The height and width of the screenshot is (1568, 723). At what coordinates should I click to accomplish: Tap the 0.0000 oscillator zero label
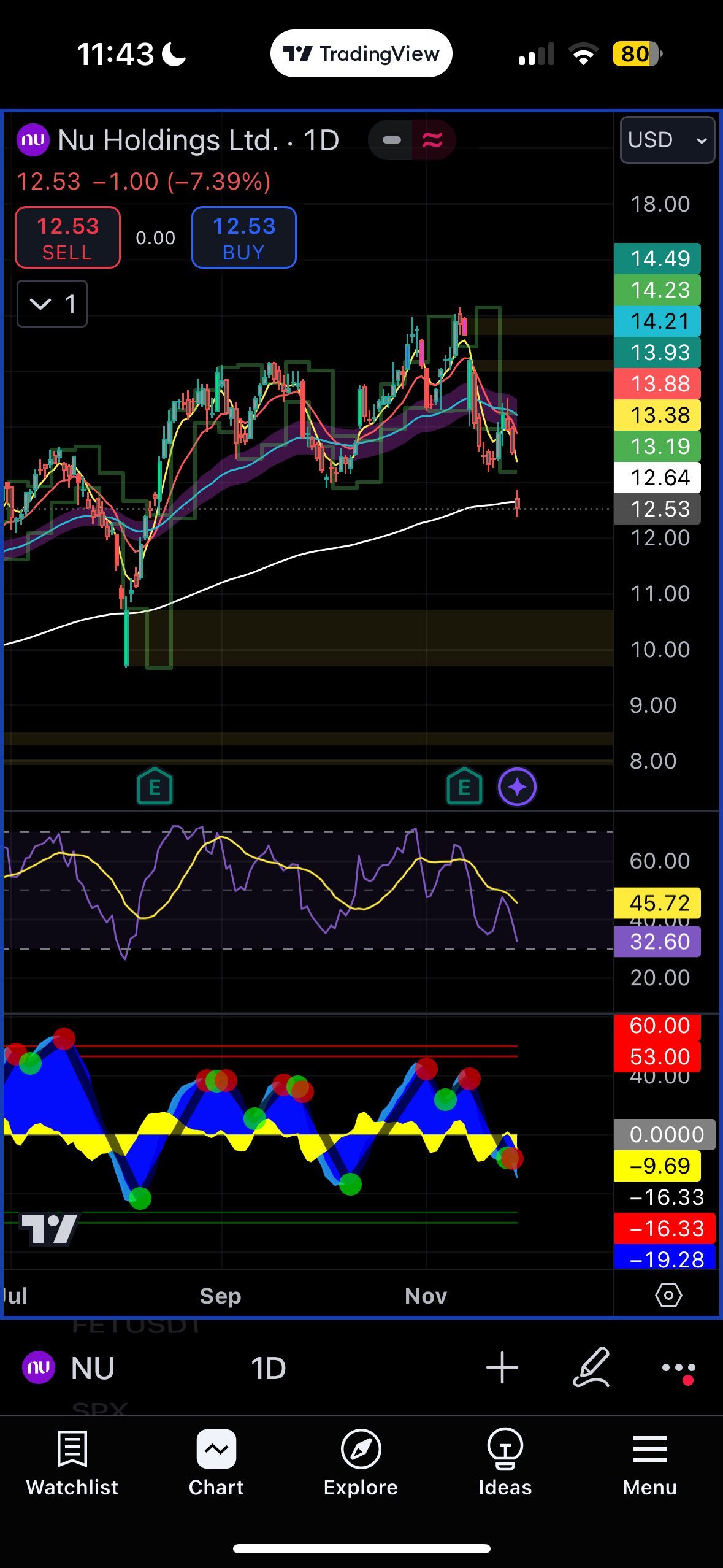tap(665, 1134)
